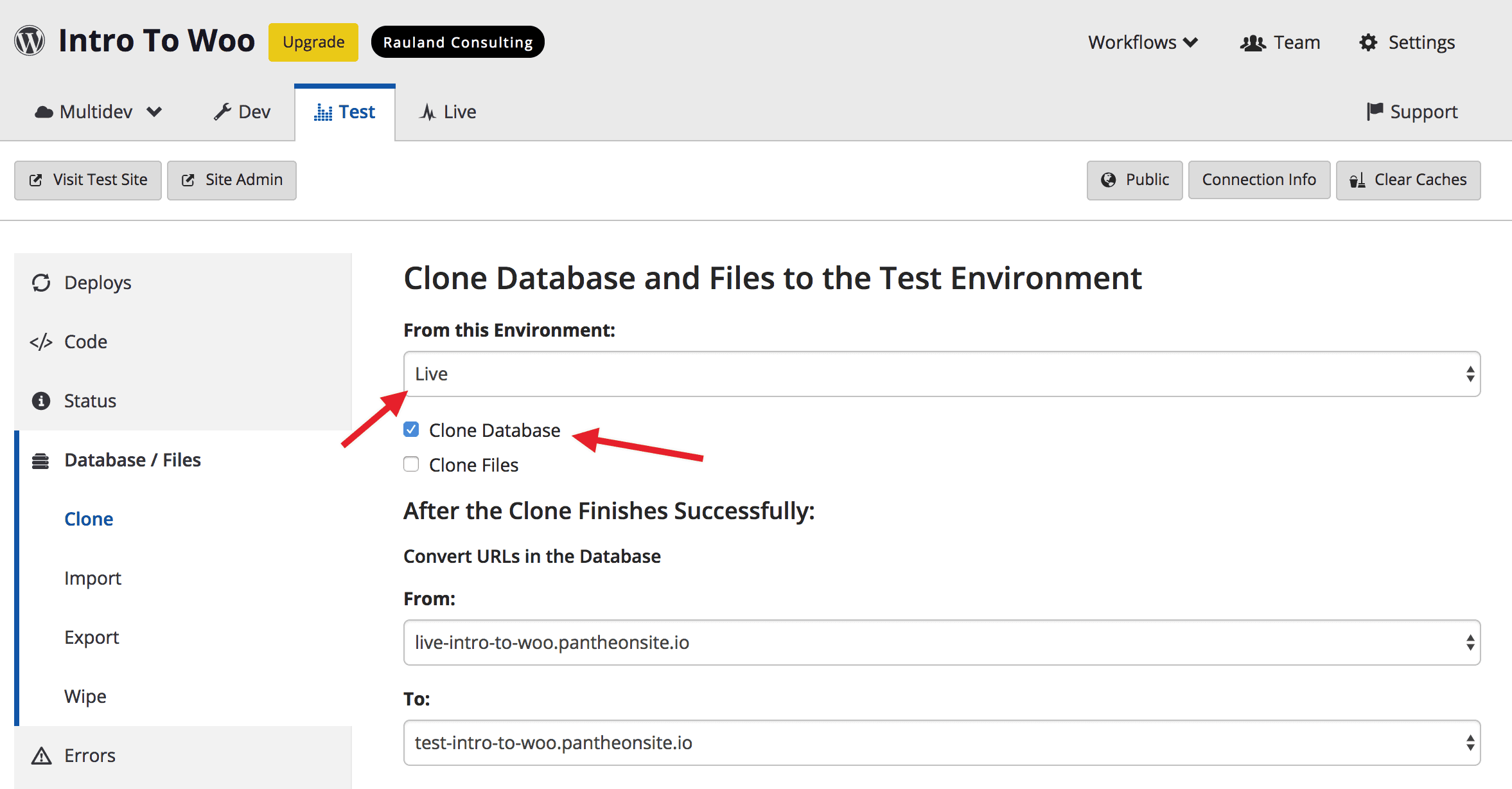1512x789 pixels.
Task: Click the Errors warning triangle icon
Action: click(x=41, y=756)
